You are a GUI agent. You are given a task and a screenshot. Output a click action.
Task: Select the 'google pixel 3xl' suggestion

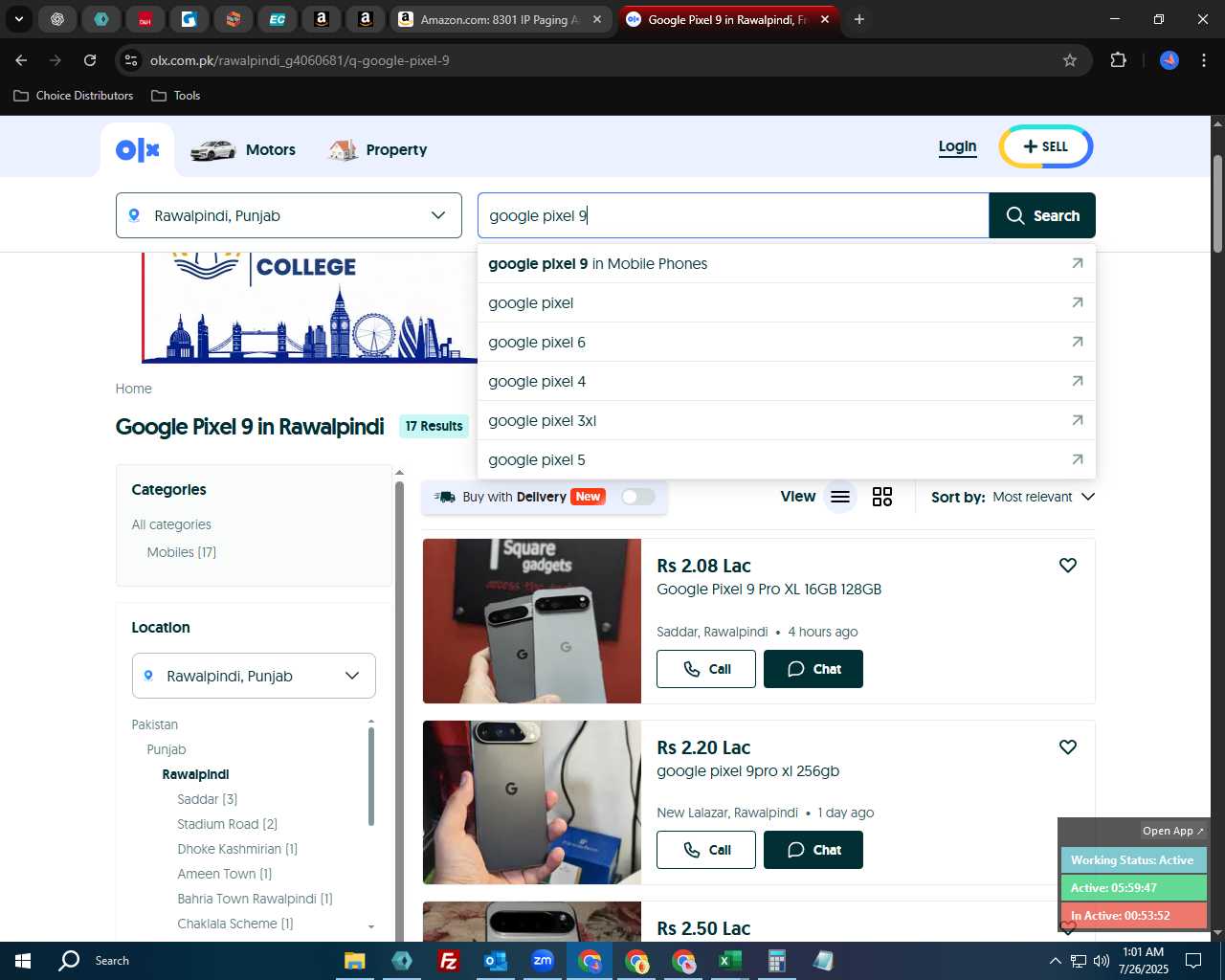[787, 420]
